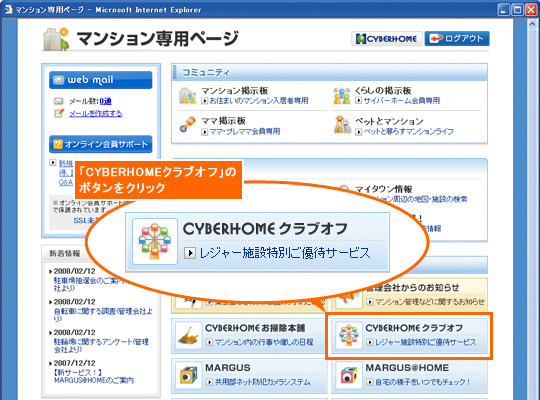Click the マンション掲示板 building icon
This screenshot has width=540, height=400.
point(187,95)
